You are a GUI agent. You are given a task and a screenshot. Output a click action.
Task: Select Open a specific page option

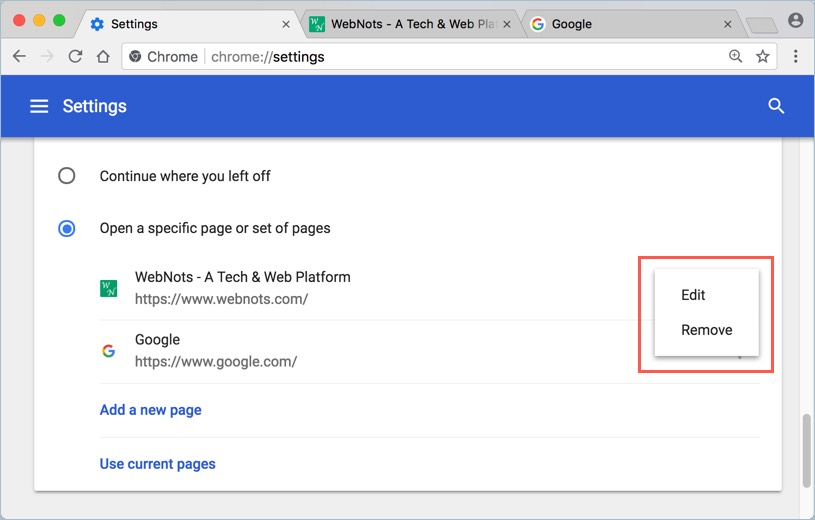click(67, 228)
